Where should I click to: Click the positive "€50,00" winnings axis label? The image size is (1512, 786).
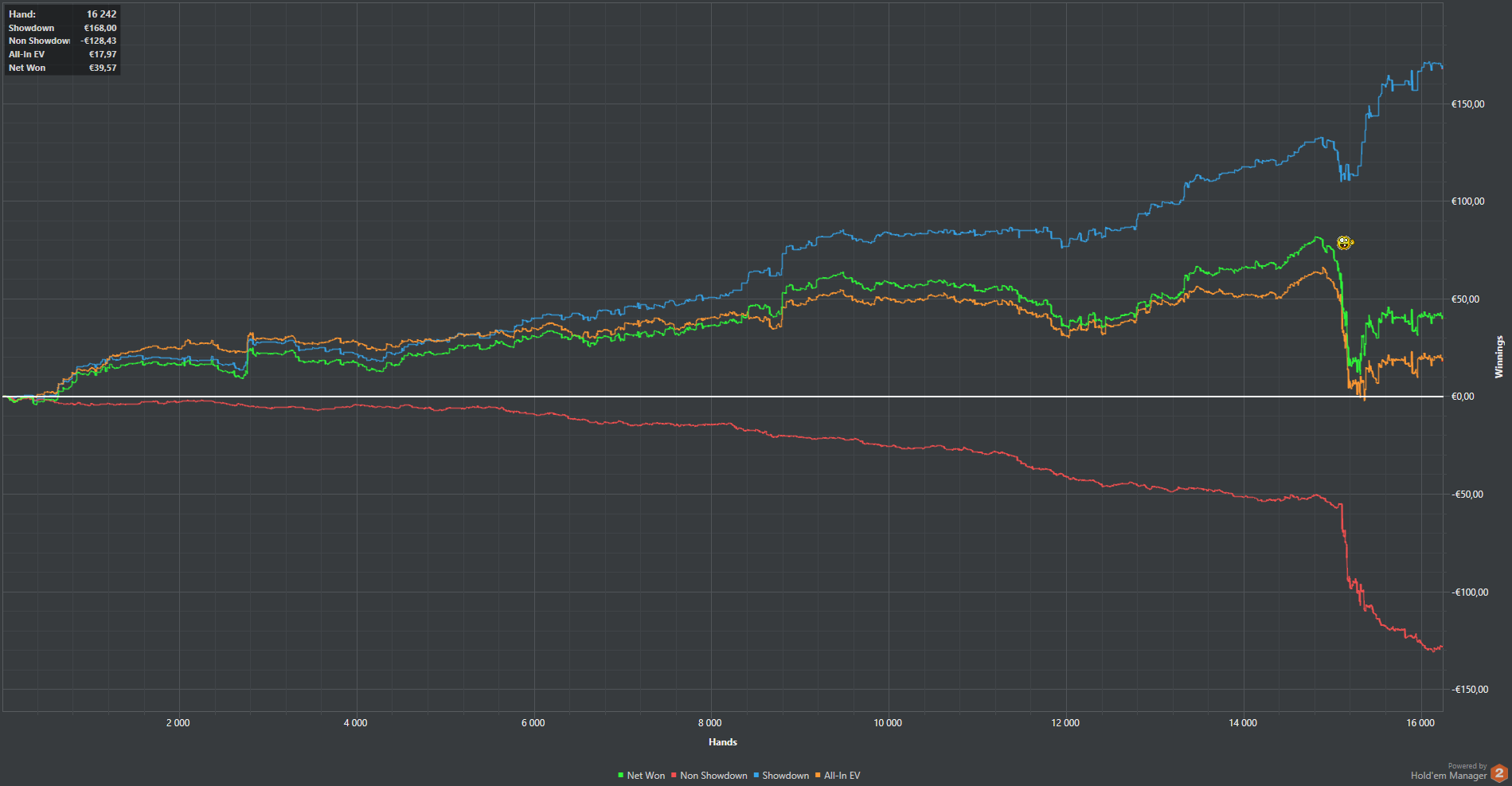1465,299
